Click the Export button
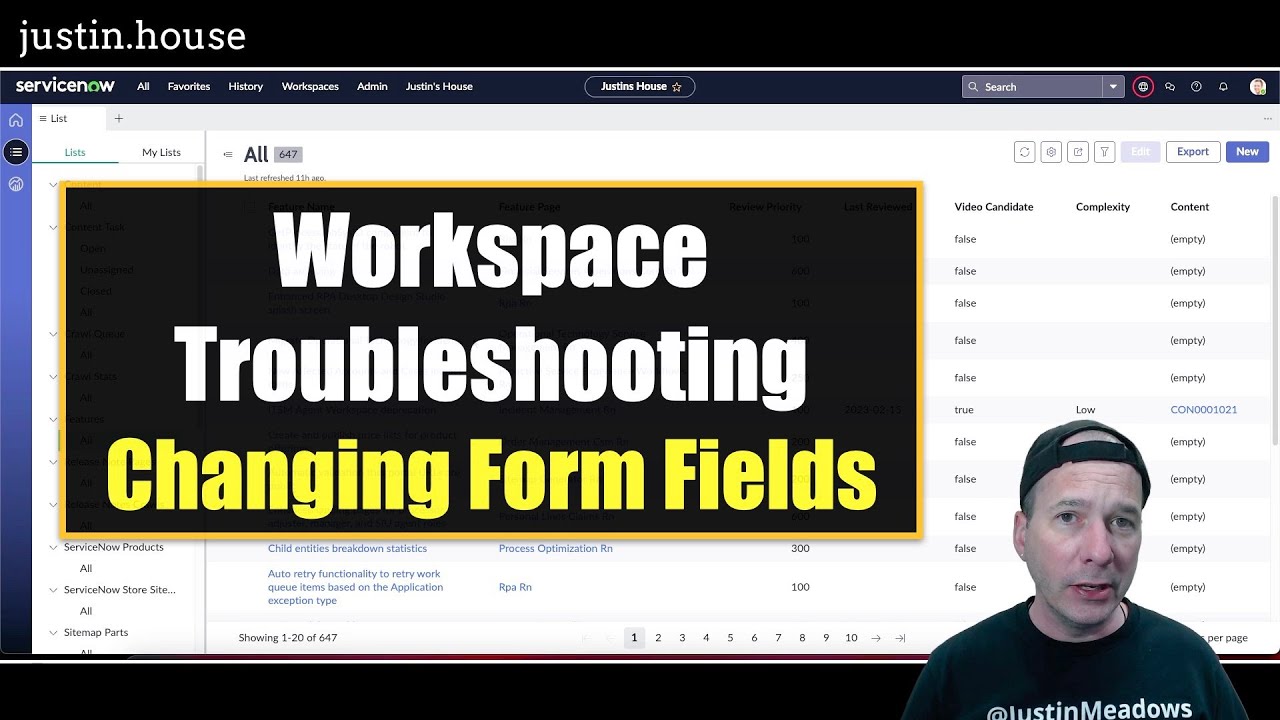 [1193, 152]
